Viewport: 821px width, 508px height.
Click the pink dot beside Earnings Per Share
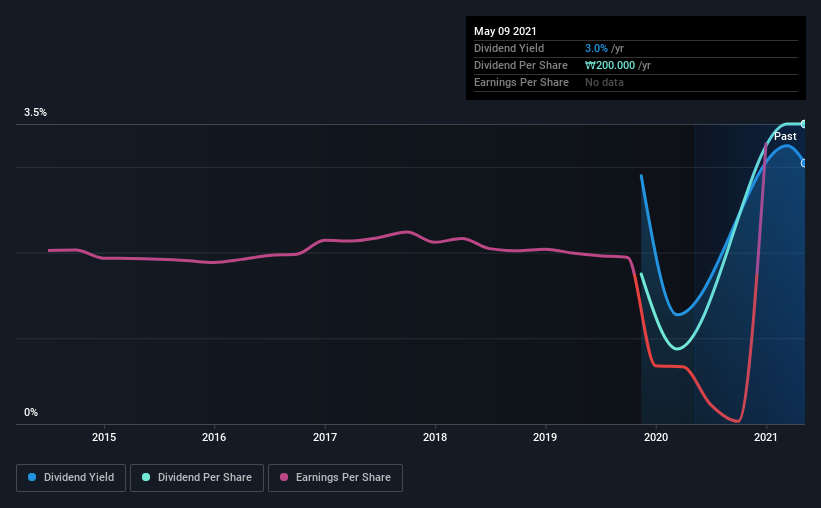[285, 478]
